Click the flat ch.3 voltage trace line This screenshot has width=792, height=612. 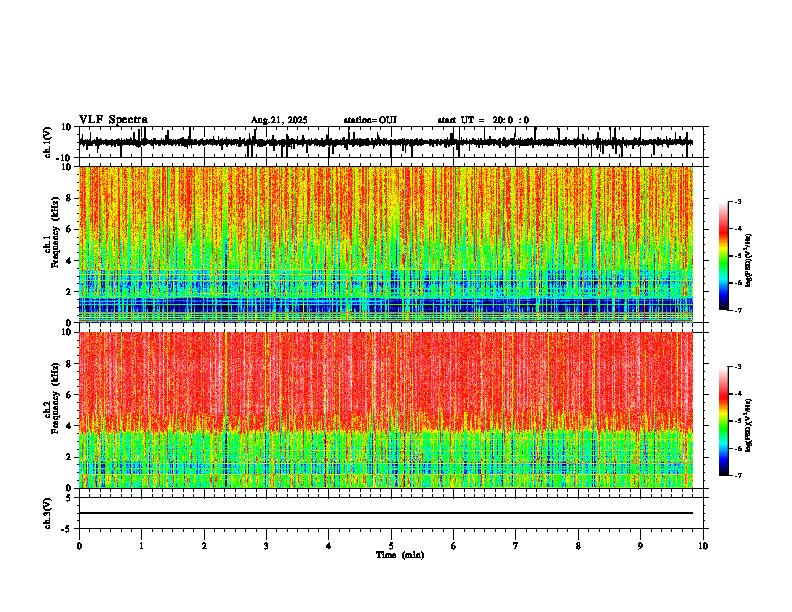tap(385, 513)
